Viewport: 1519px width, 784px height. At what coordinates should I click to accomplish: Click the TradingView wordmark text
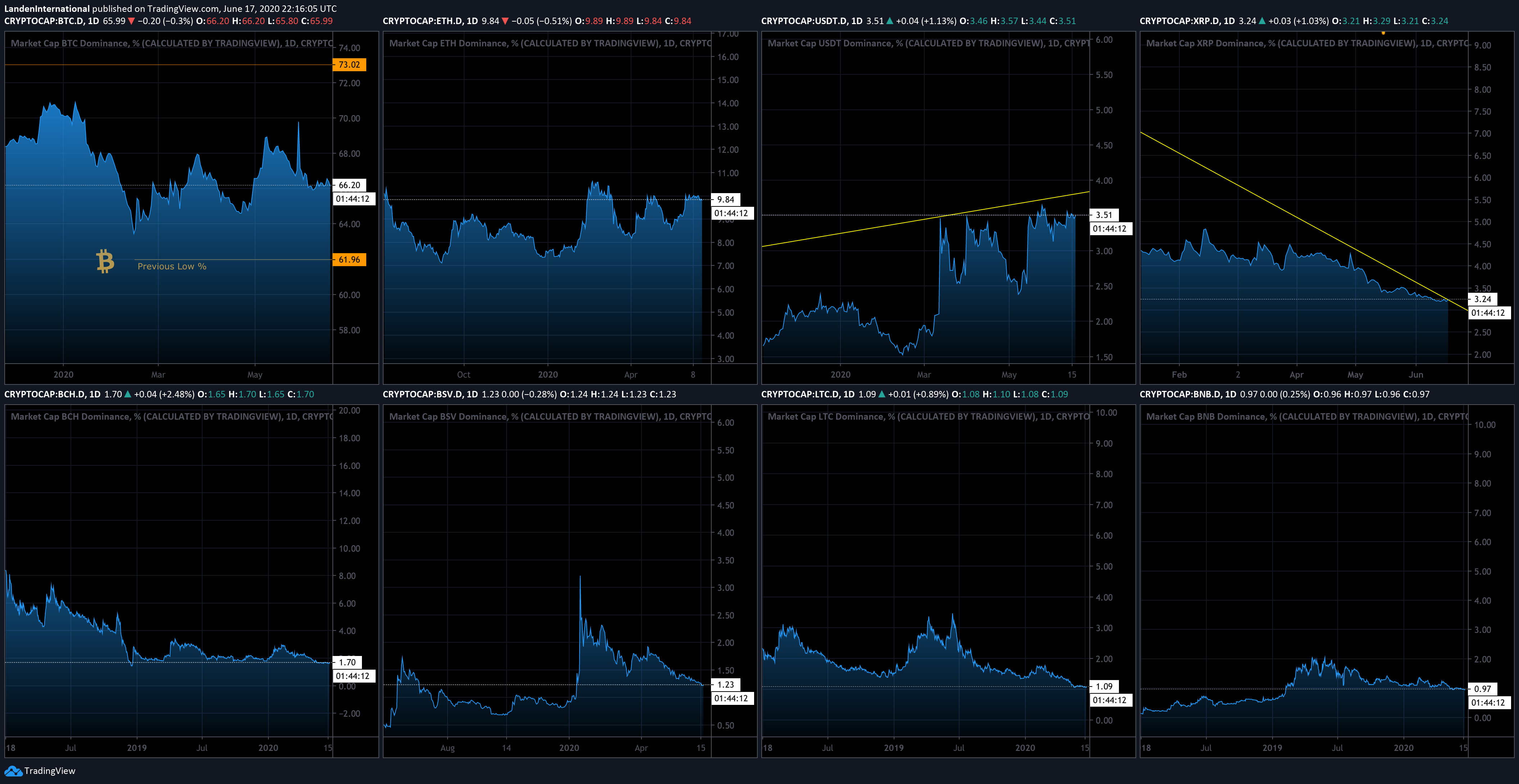(x=50, y=771)
